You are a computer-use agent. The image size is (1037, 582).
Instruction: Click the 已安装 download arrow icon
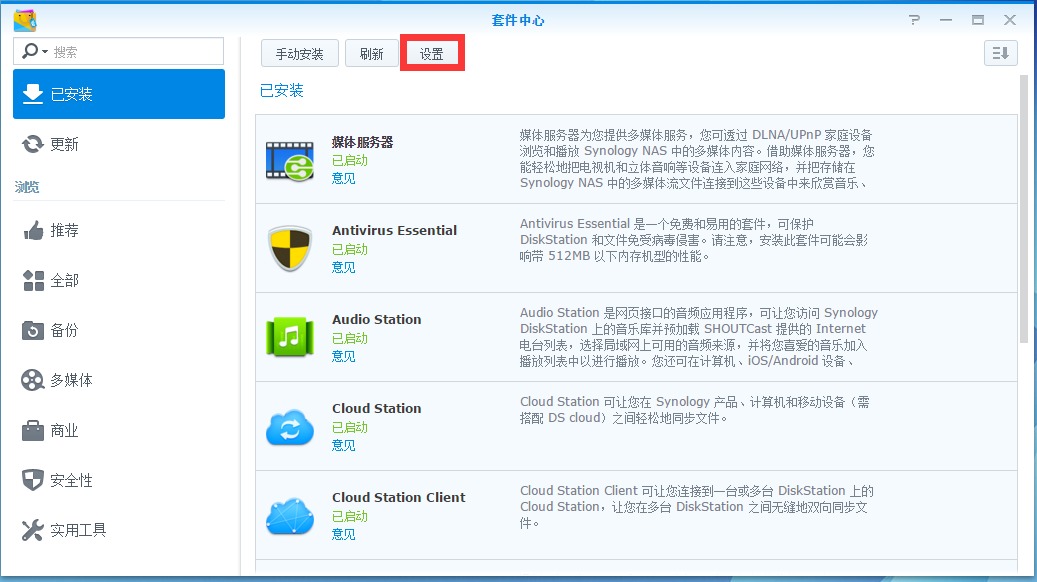pyautogui.click(x=32, y=94)
